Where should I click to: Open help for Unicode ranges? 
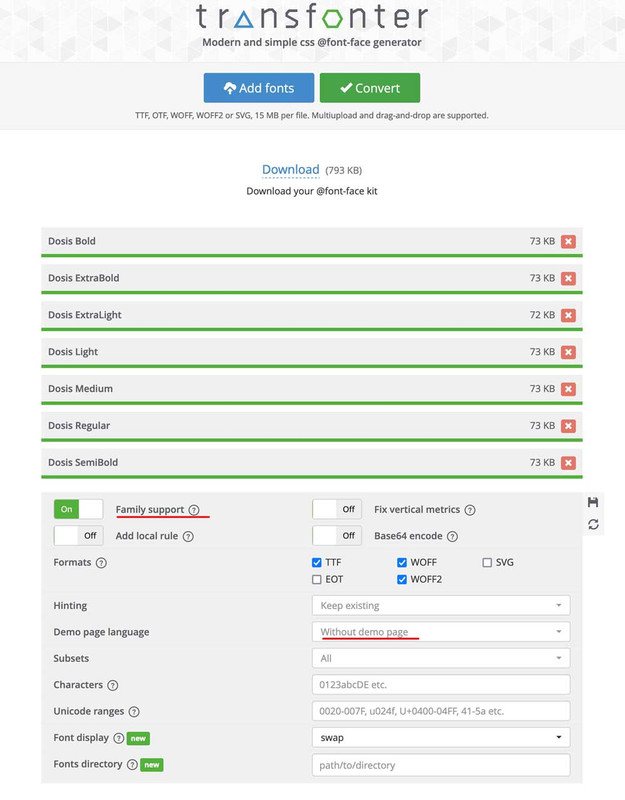pyautogui.click(x=134, y=712)
